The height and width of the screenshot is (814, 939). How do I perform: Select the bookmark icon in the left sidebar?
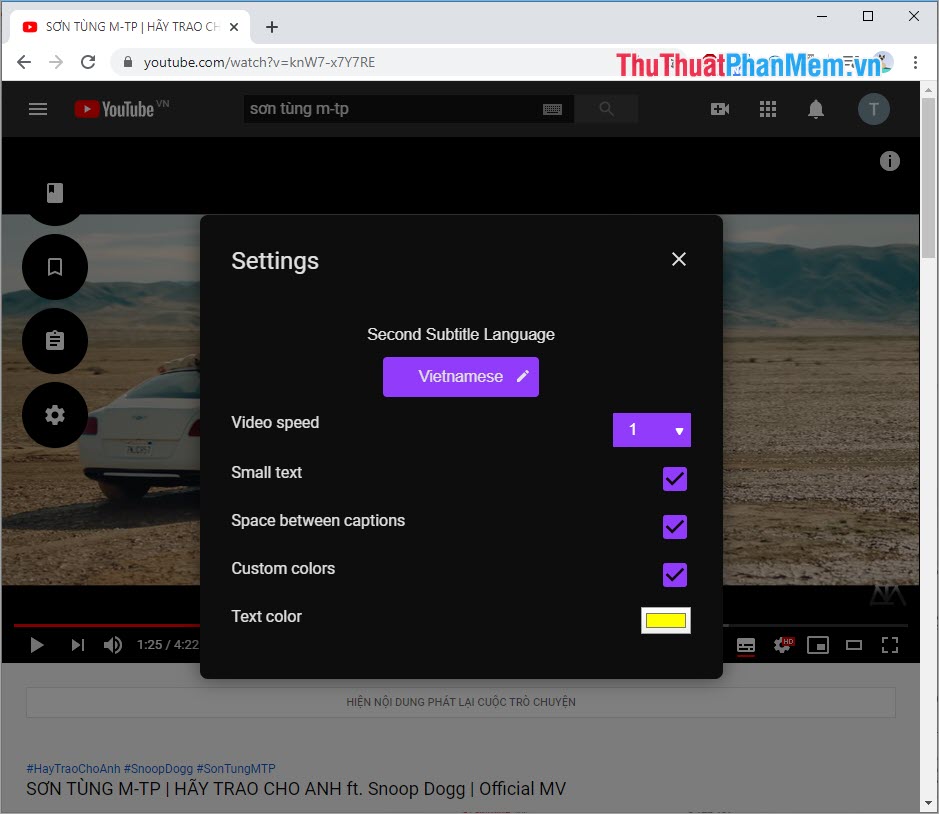click(x=54, y=267)
